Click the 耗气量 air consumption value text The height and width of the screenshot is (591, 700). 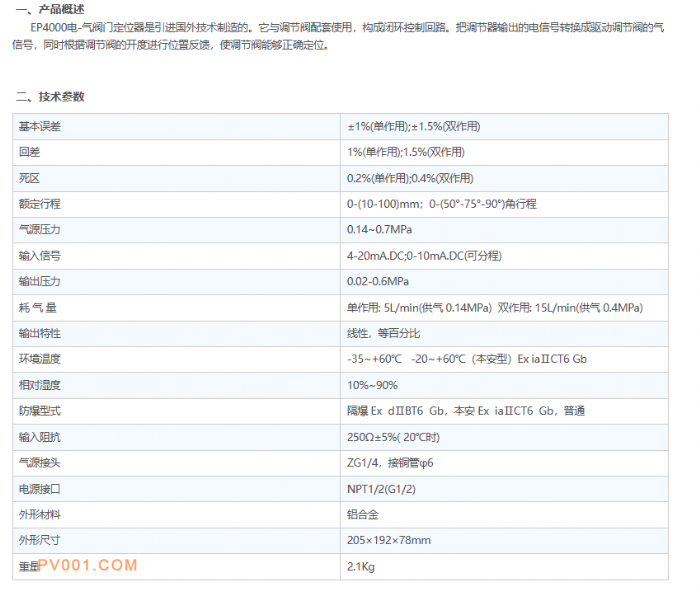click(494, 307)
